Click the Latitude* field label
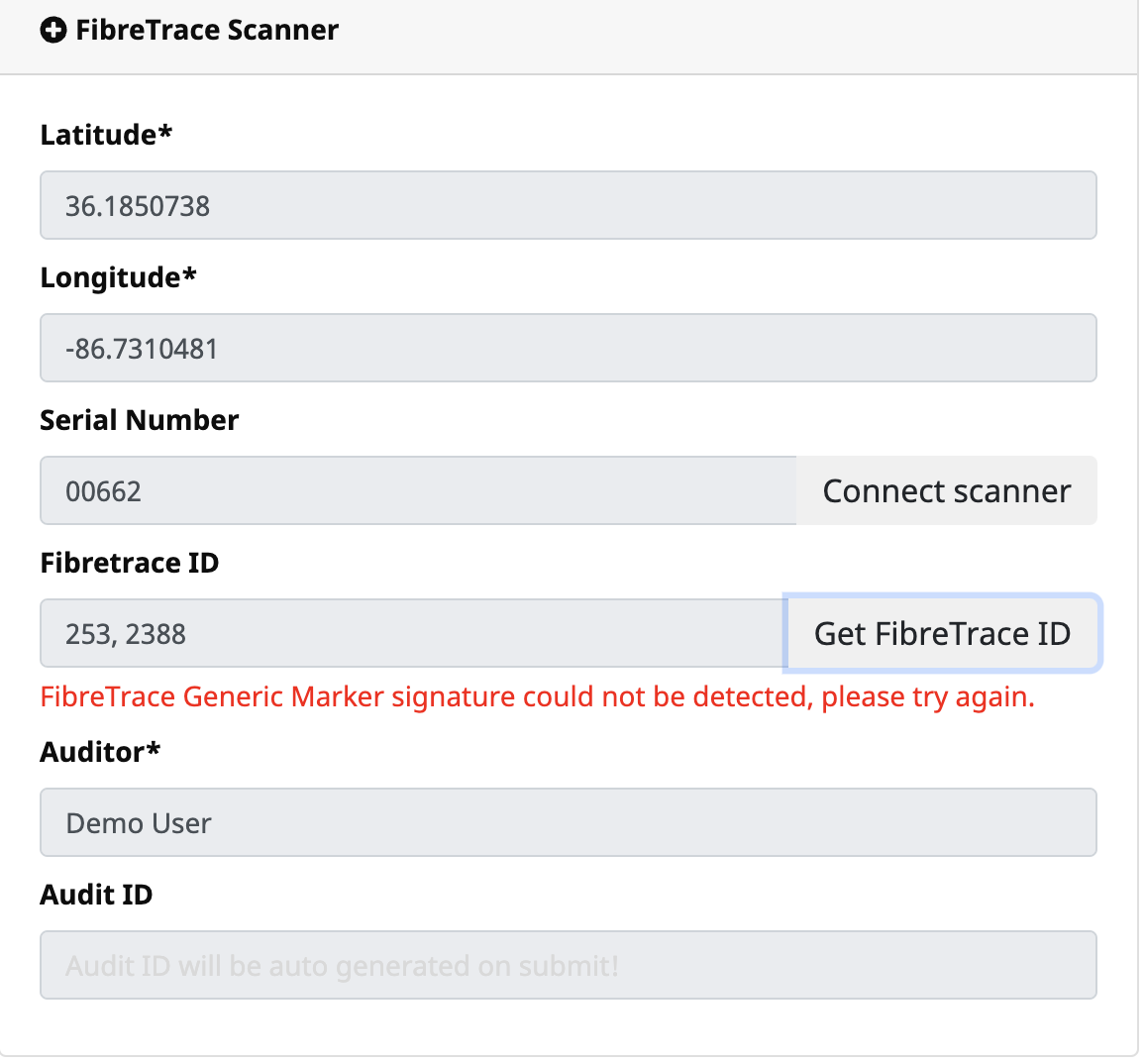This screenshot has width=1145, height=1064. [105, 135]
